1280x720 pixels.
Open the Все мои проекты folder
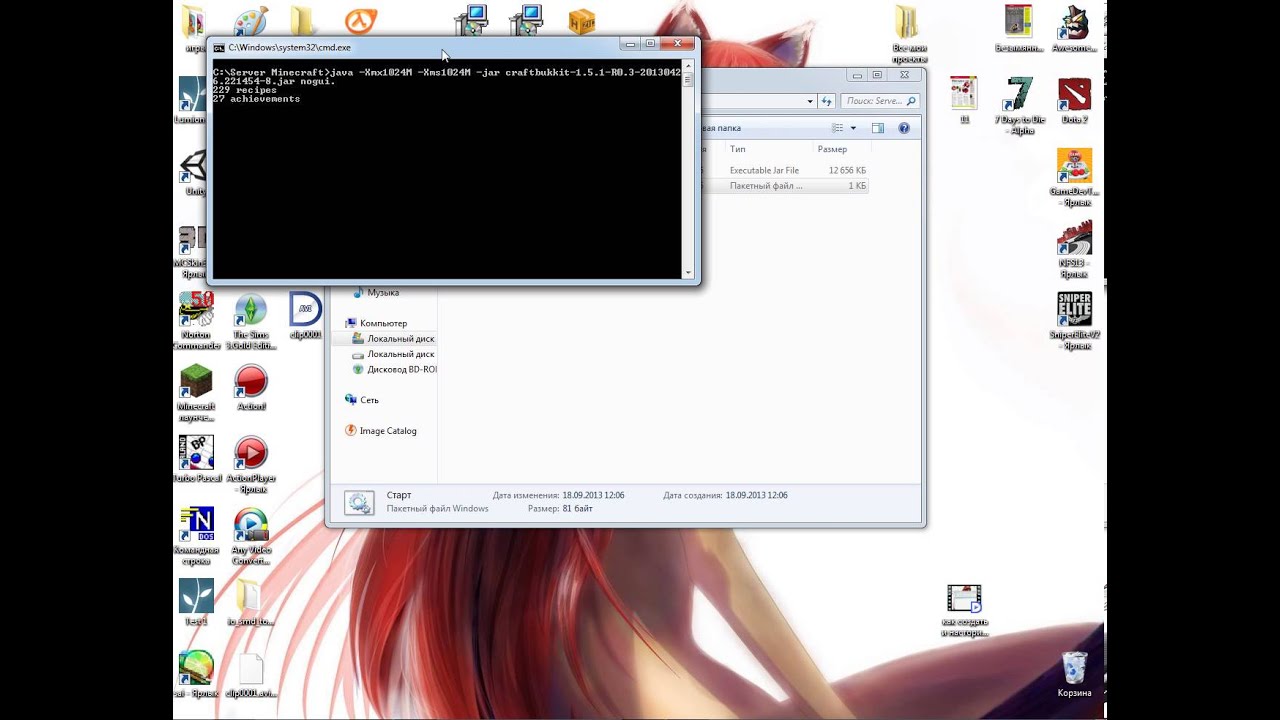(908, 32)
